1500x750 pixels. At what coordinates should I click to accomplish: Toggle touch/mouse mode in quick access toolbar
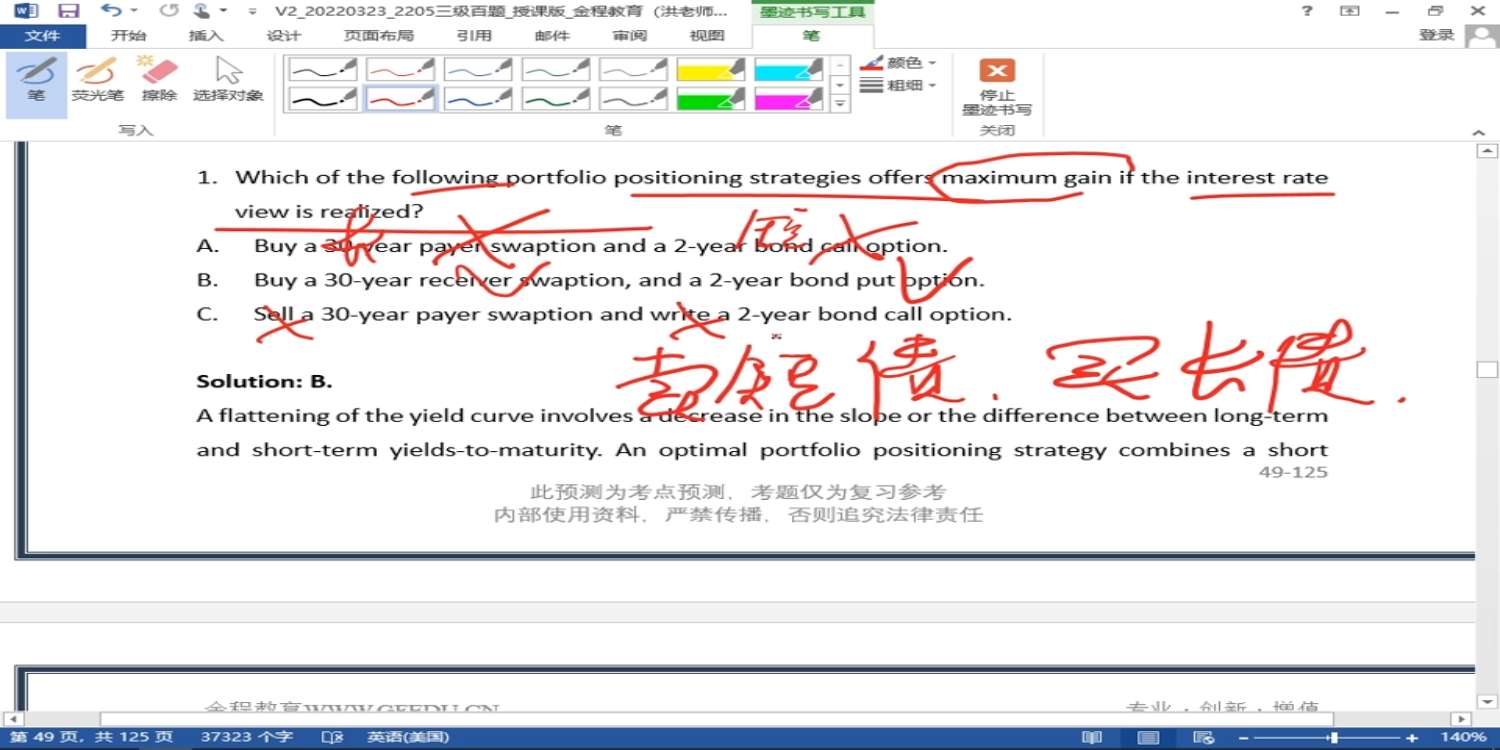[x=201, y=11]
